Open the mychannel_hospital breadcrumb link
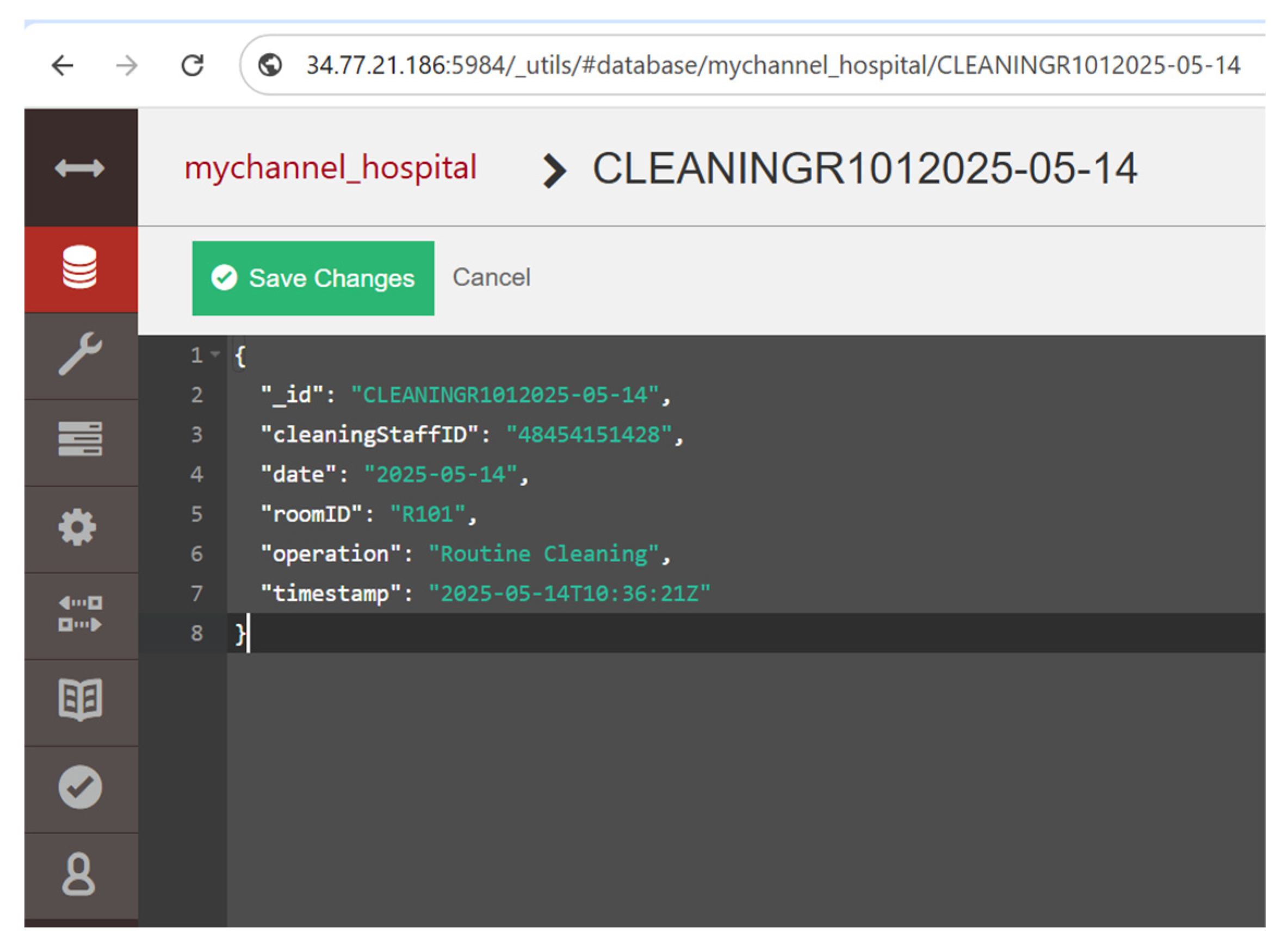This screenshot has width=1288, height=952. pos(330,167)
